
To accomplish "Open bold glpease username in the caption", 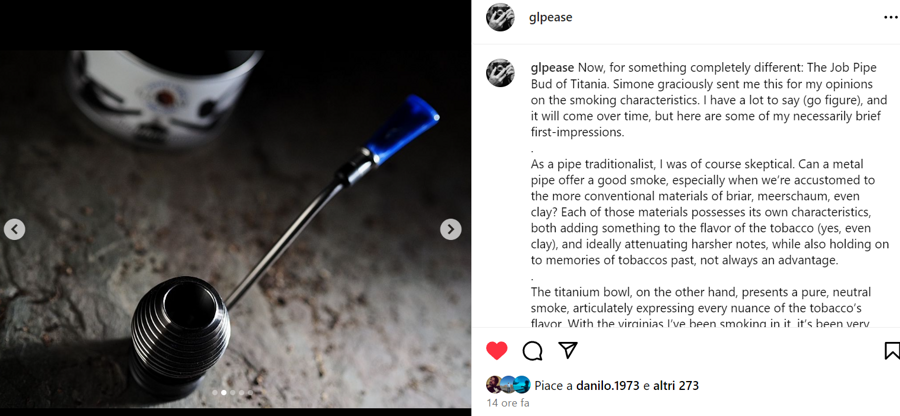I will [552, 68].
